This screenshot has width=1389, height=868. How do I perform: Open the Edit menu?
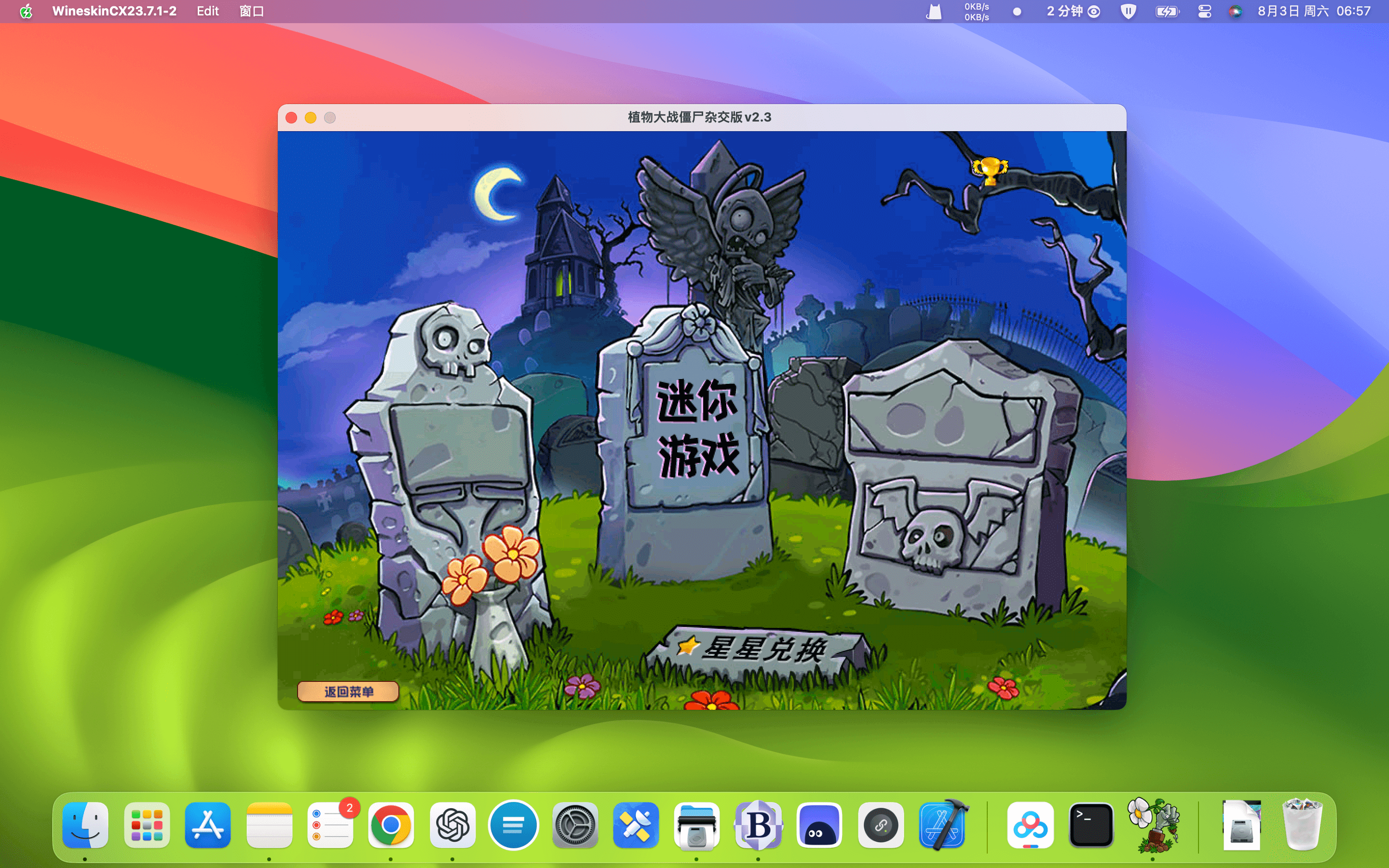(208, 12)
